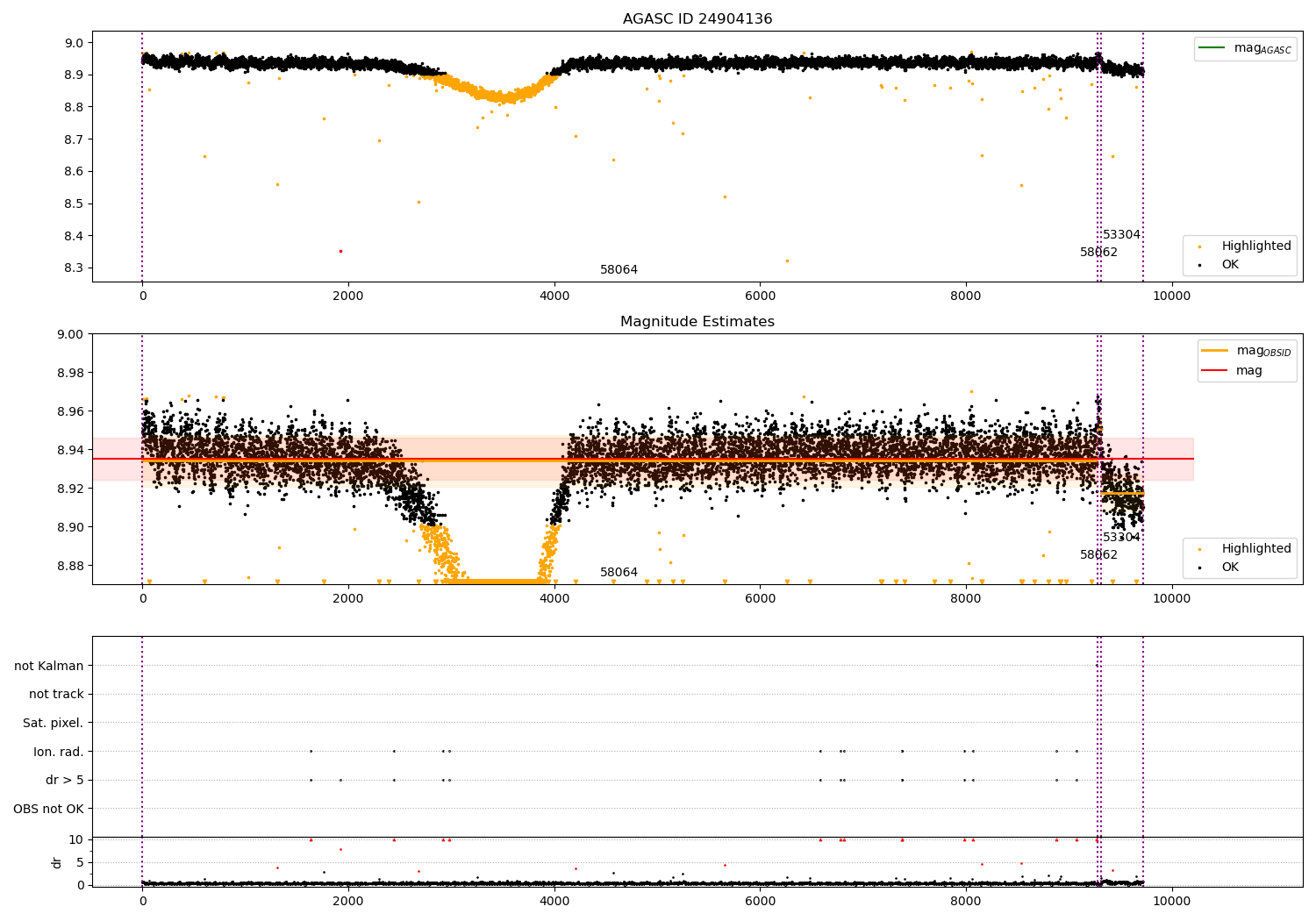The width and height of the screenshot is (1316, 921).
Task: Click the orange outlier point near magnitude 8.32
Action: 787,261
